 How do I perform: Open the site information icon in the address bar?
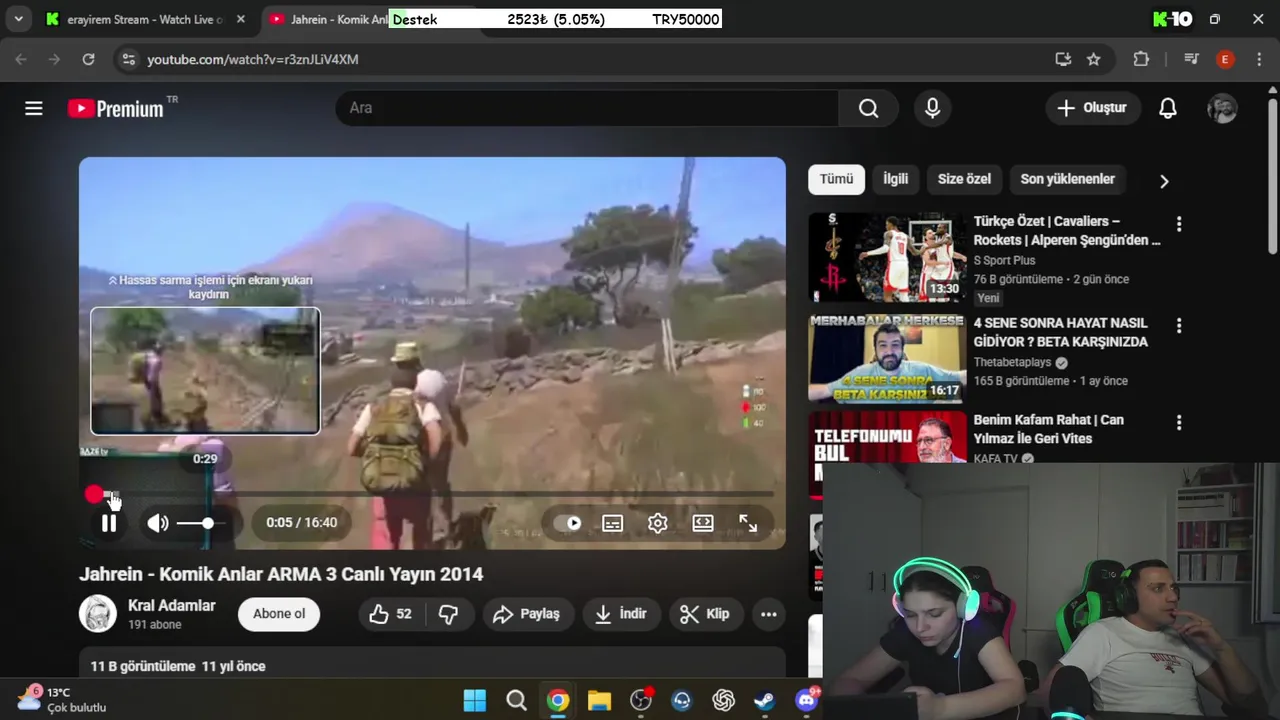[128, 59]
